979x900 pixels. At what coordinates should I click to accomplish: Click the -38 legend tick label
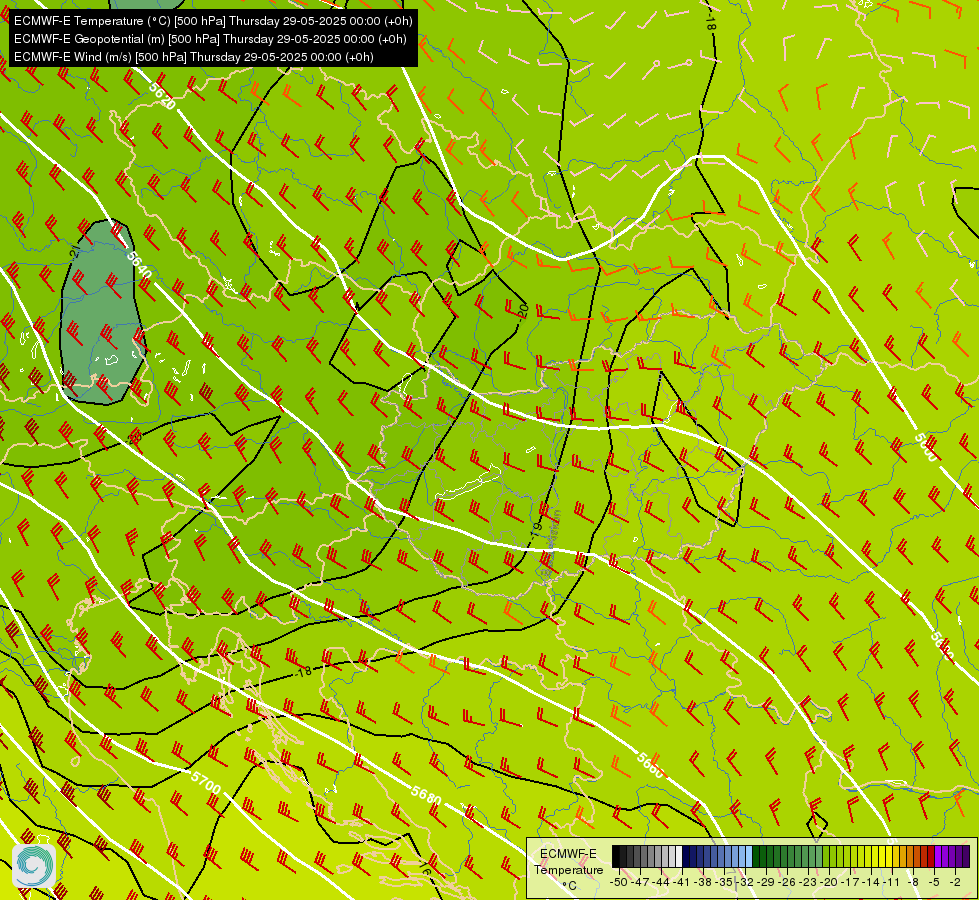click(702, 882)
